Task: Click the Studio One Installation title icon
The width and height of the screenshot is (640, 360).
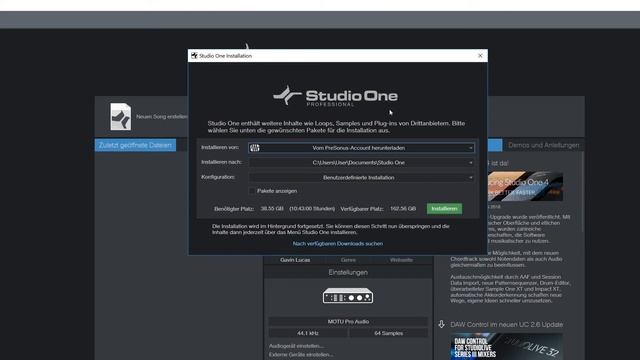Action: (194, 56)
